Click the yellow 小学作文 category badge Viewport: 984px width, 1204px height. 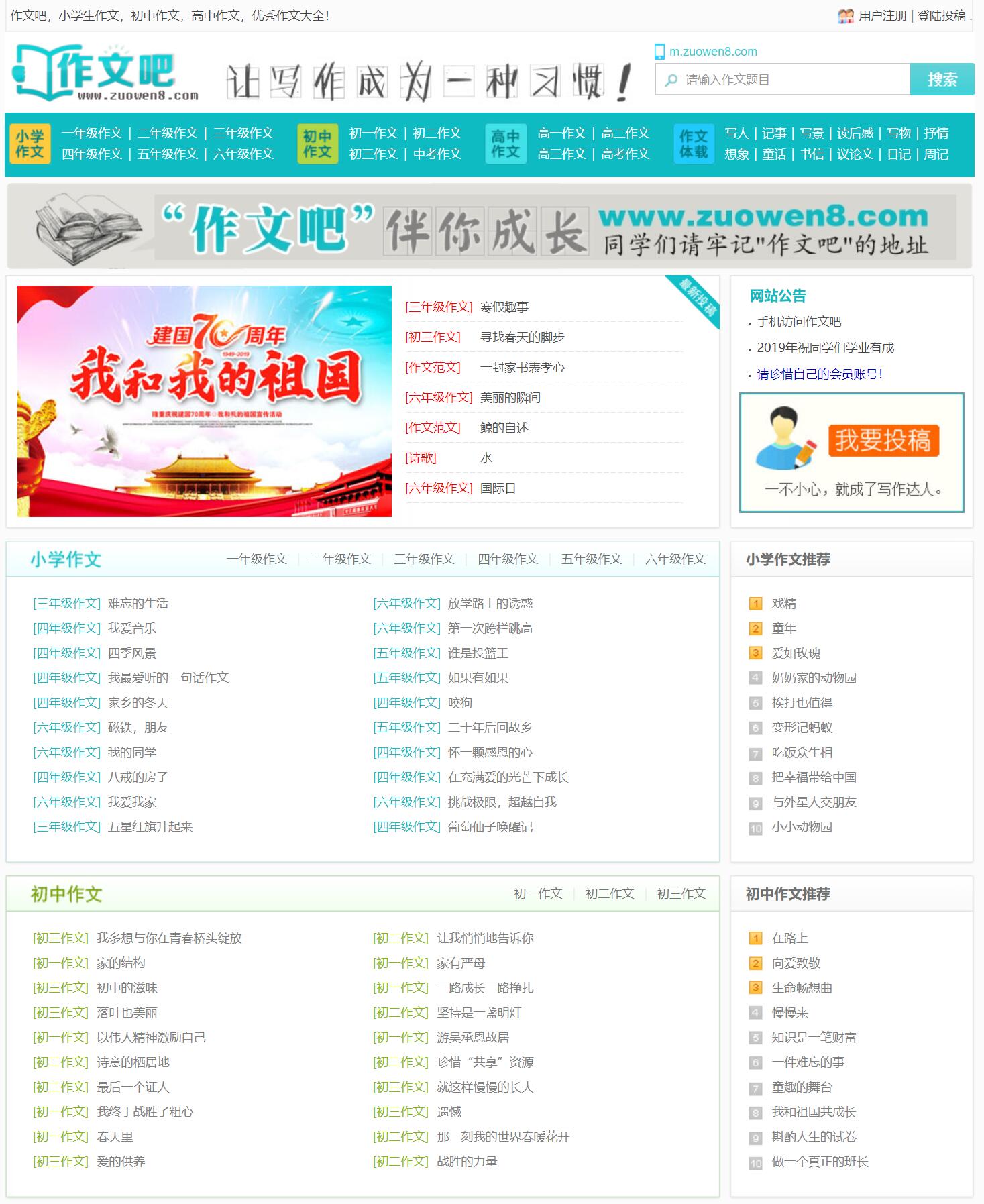click(30, 144)
